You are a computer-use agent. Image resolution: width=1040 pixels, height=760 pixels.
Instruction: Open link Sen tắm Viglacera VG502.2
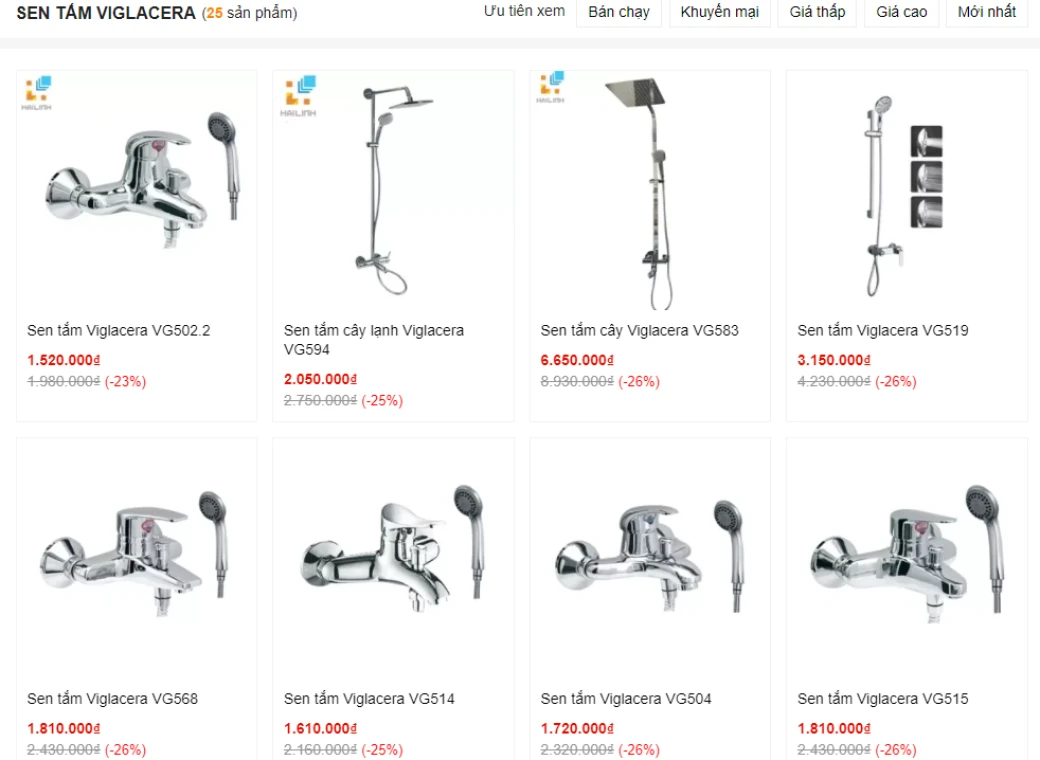point(119,330)
